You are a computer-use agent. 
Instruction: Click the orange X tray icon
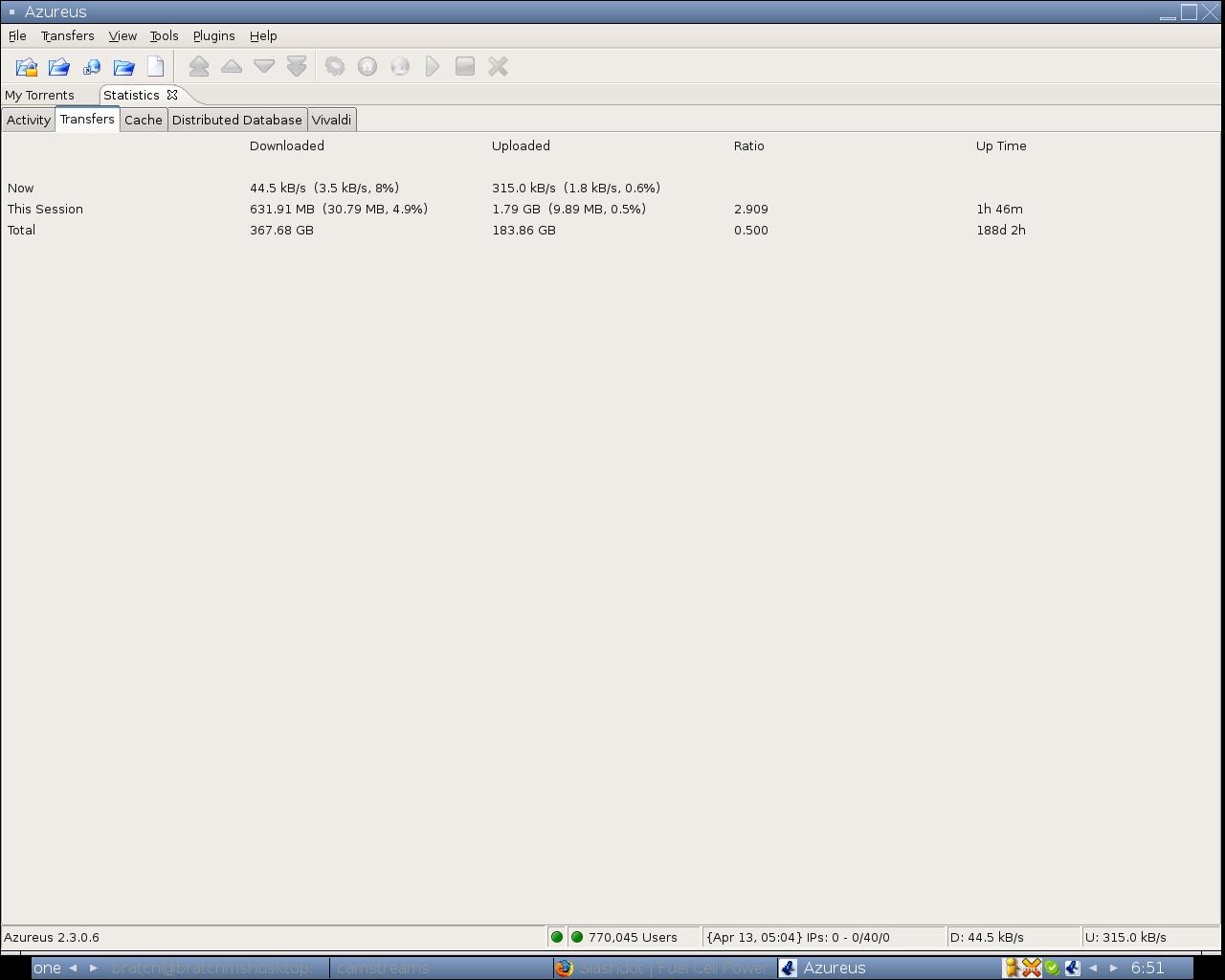tap(1032, 968)
